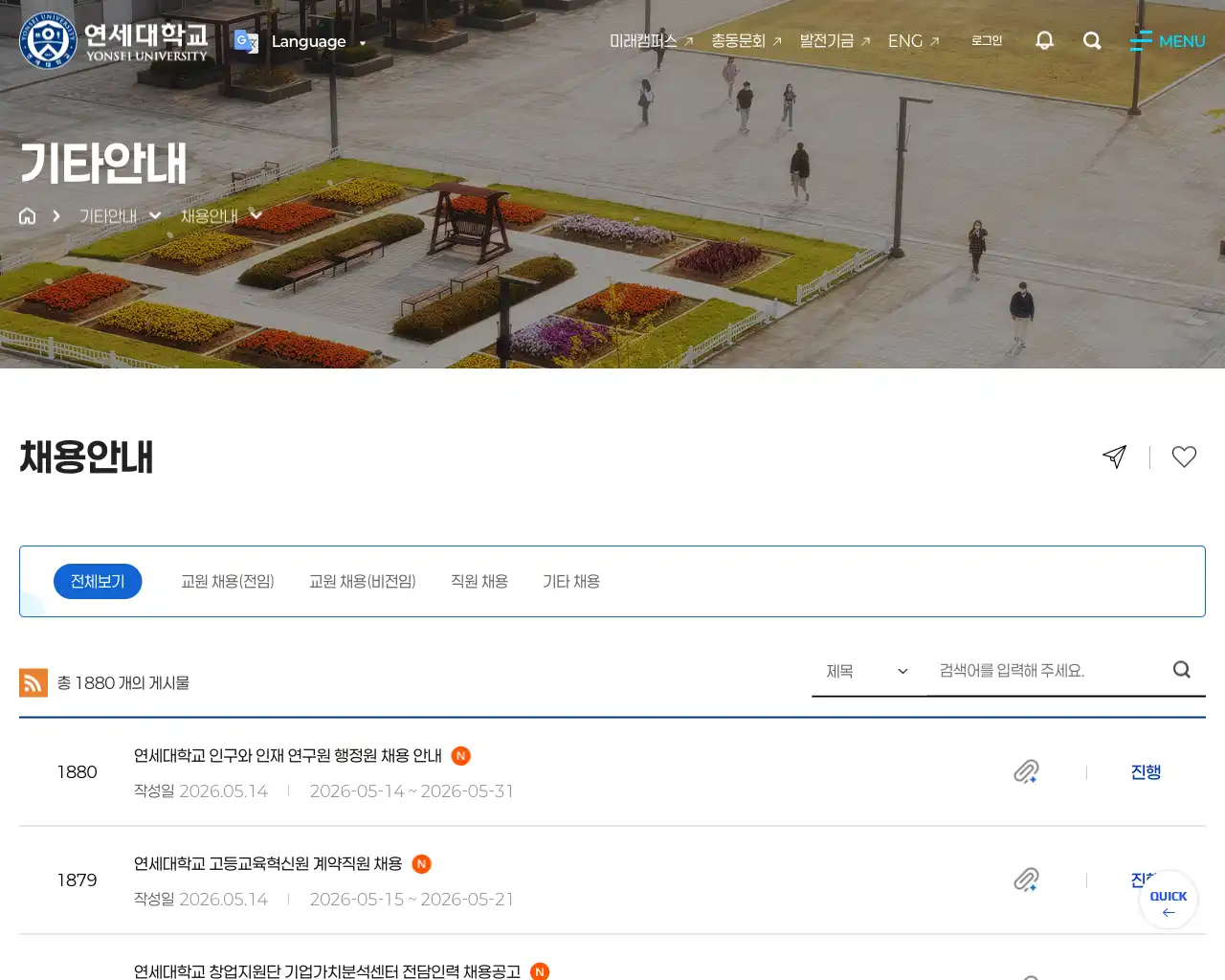This screenshot has width=1225, height=980.
Task: Open post 인구와 인재 연구원 행정원 채용 안내
Action: pyautogui.click(x=288, y=756)
